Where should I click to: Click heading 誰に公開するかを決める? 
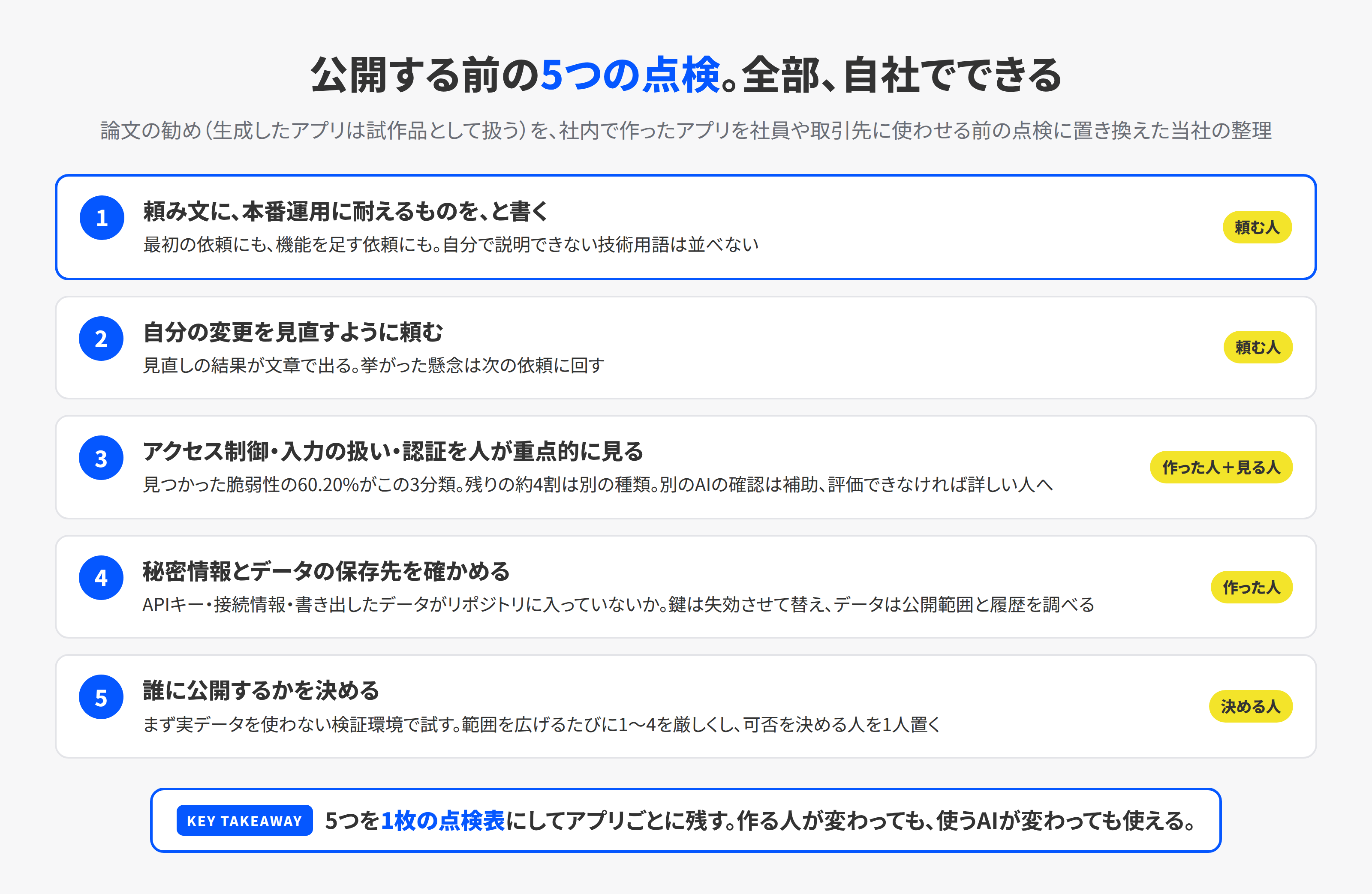261,690
